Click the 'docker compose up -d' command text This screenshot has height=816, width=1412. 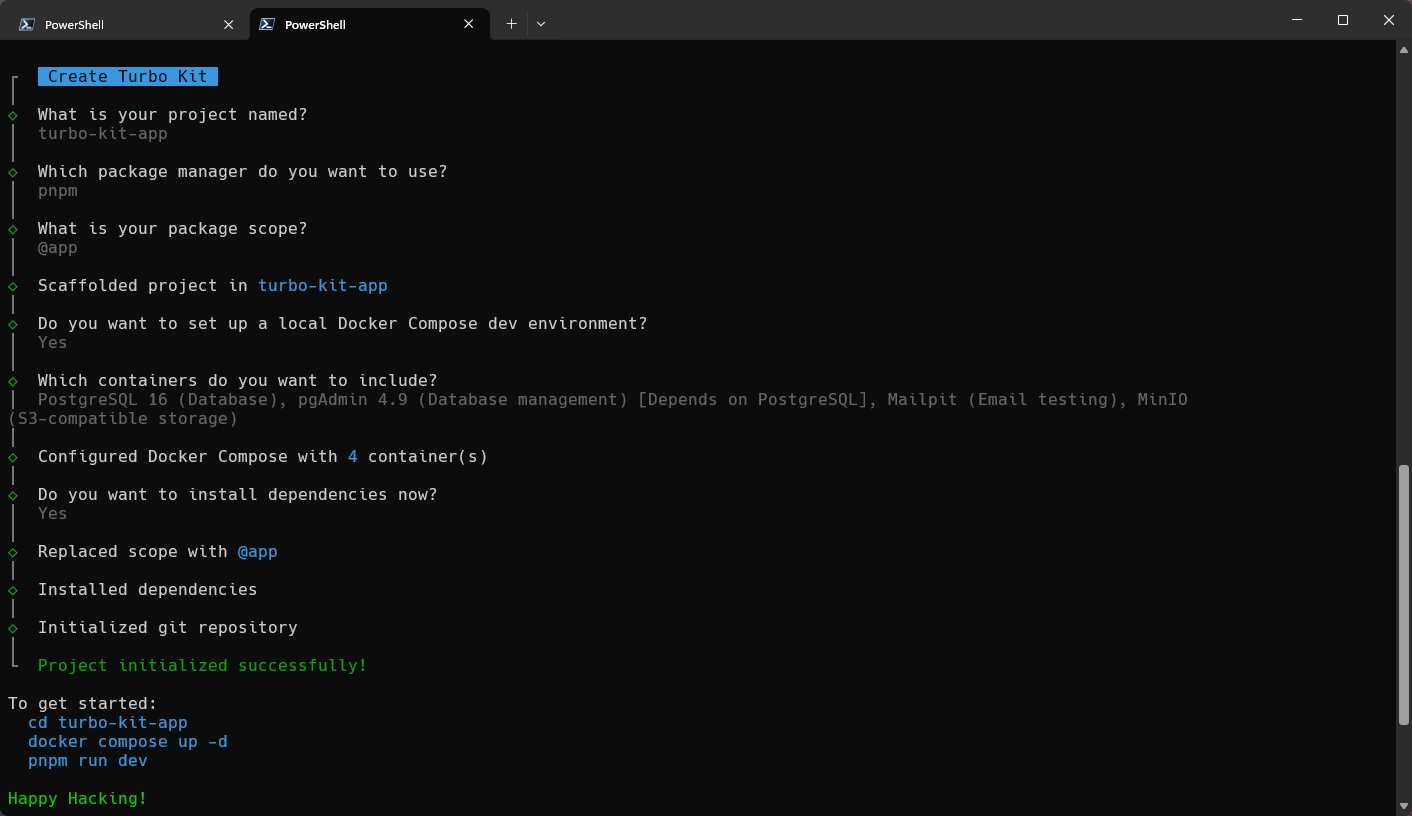[127, 742]
